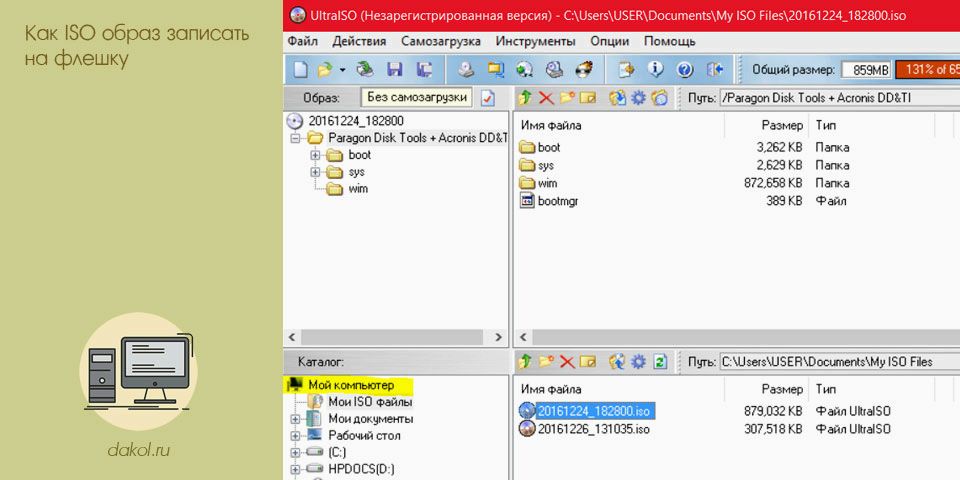
Task: Open the Файл menu
Action: (x=302, y=42)
